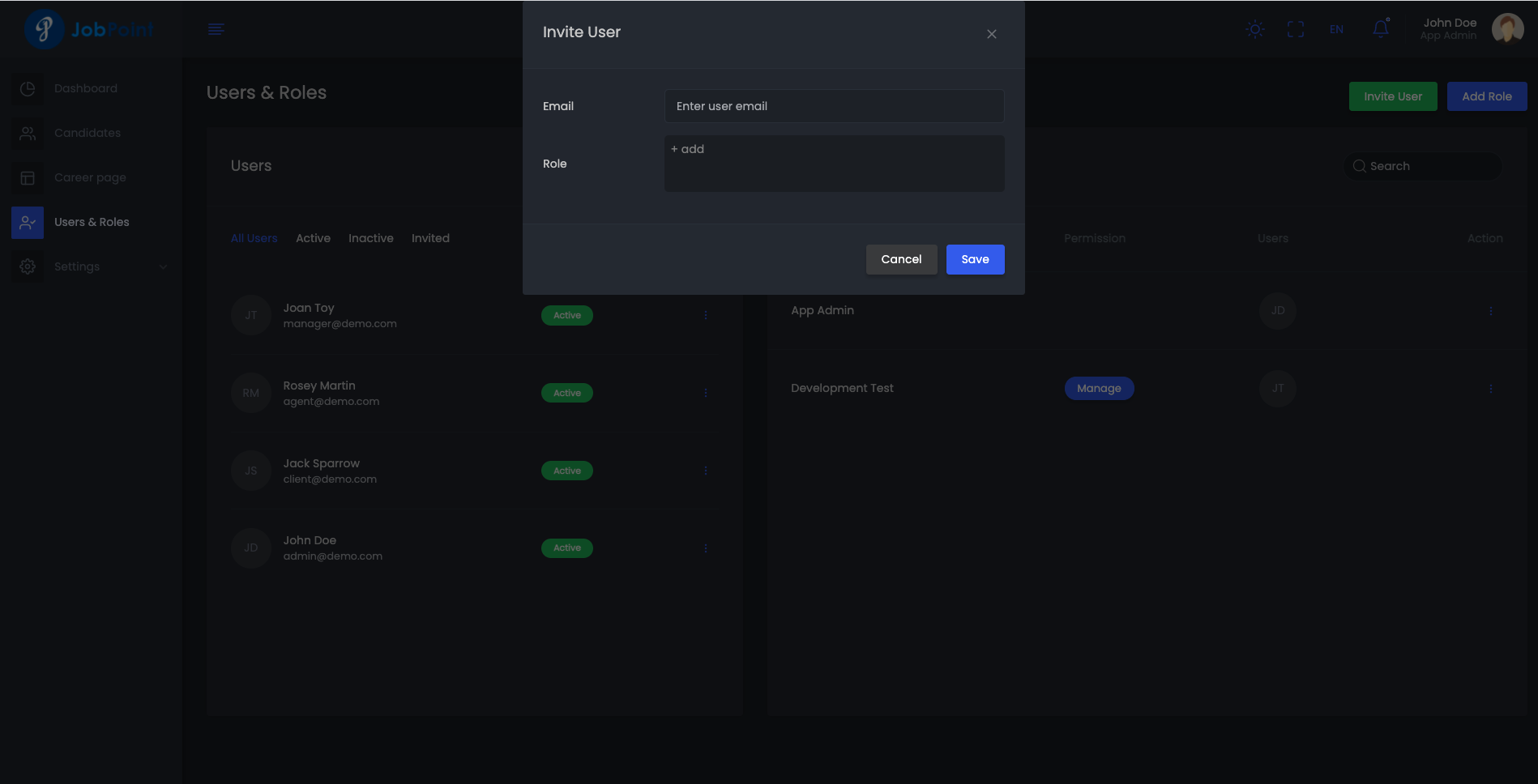Open the Dashboard sidebar icon
This screenshot has width=1538, height=784.
pos(28,88)
